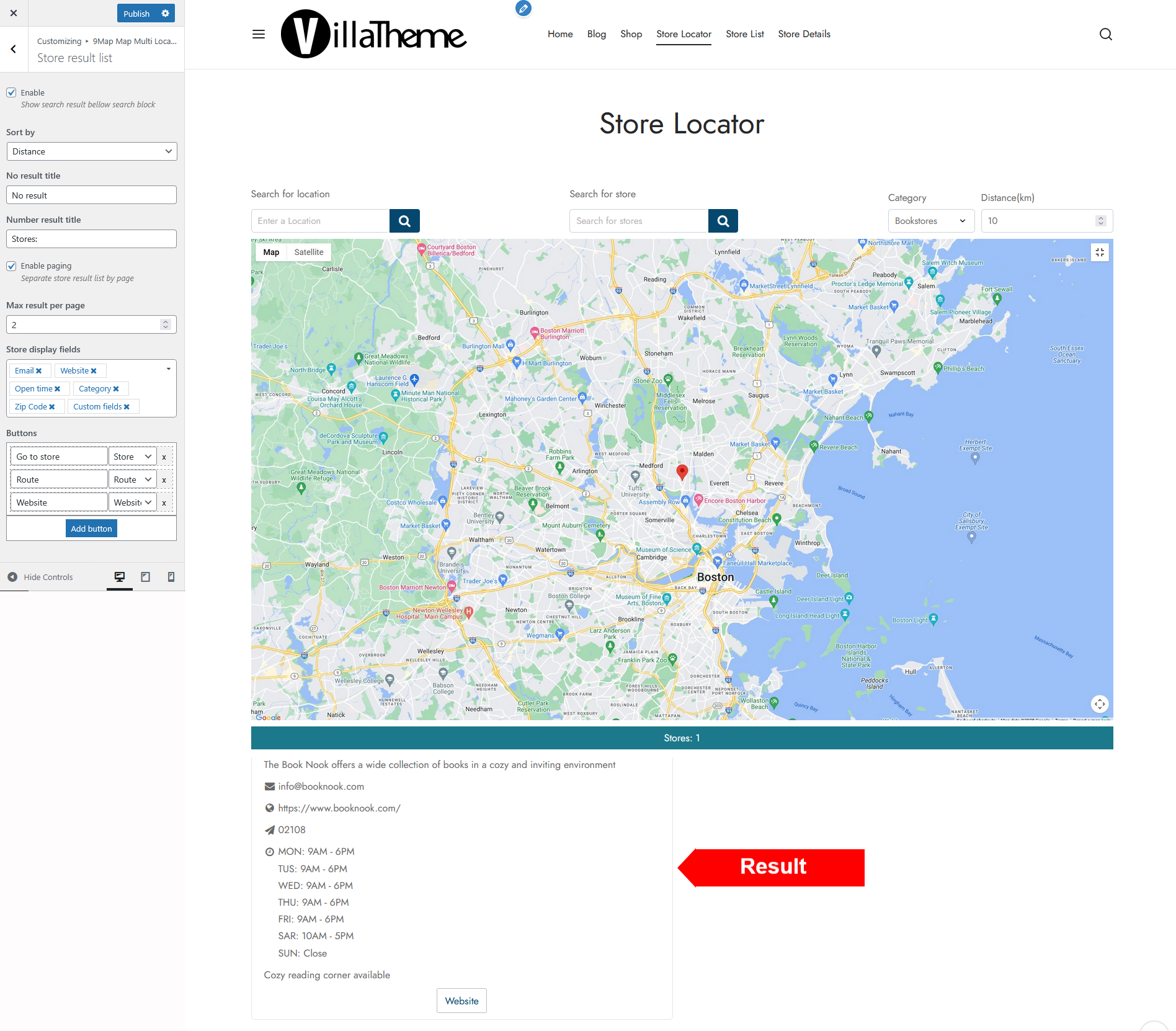
Task: Click the Hide Controls collapse icon
Action: click(12, 577)
